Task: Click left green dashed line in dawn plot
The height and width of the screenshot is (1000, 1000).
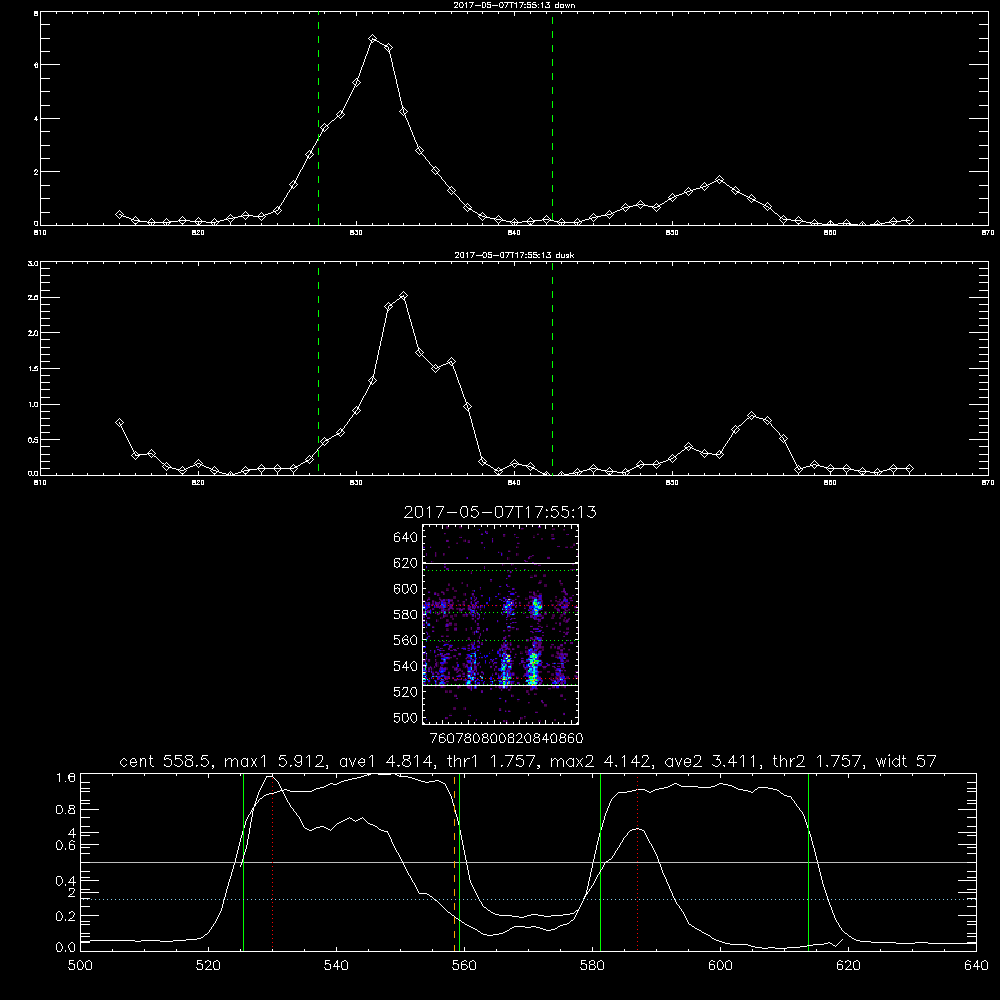Action: (x=318, y=119)
